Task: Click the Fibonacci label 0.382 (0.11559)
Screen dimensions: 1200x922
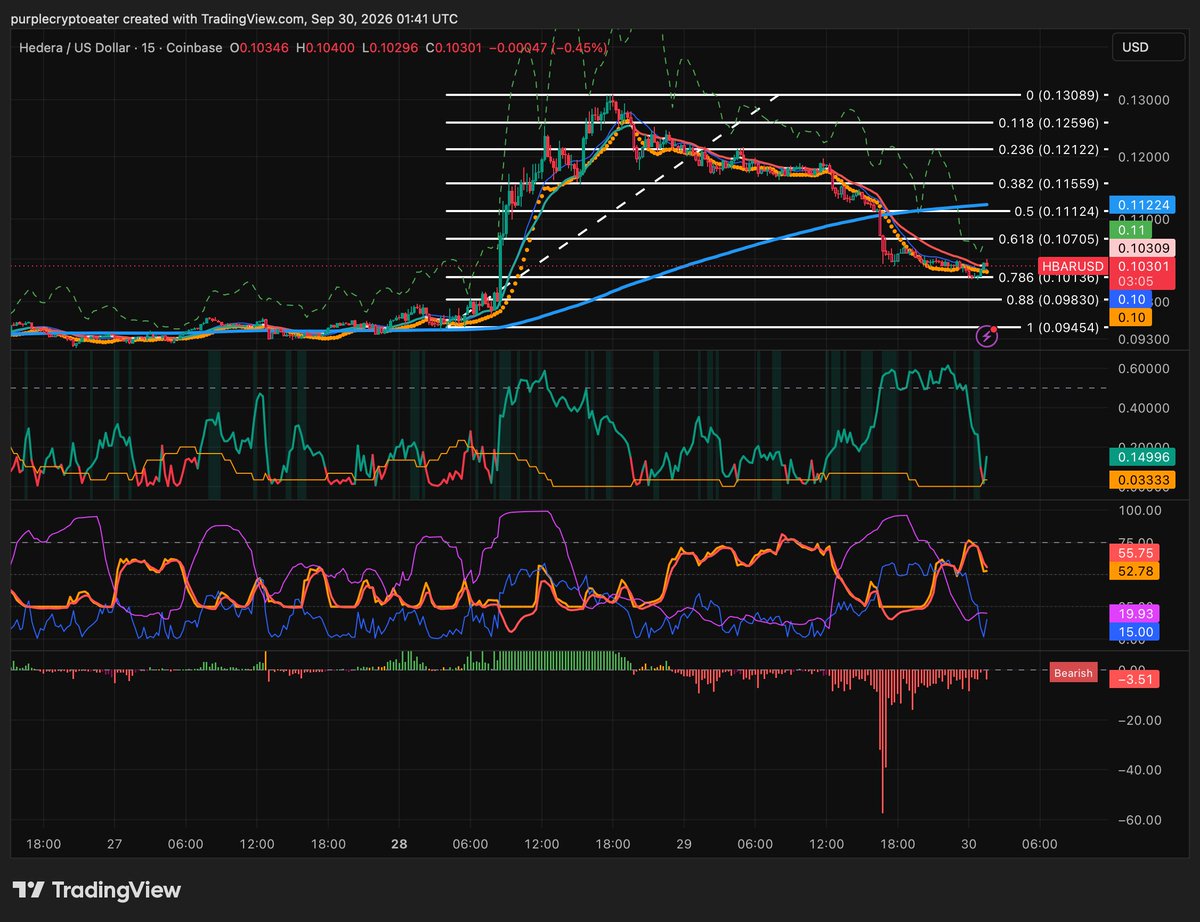Action: coord(1048,184)
